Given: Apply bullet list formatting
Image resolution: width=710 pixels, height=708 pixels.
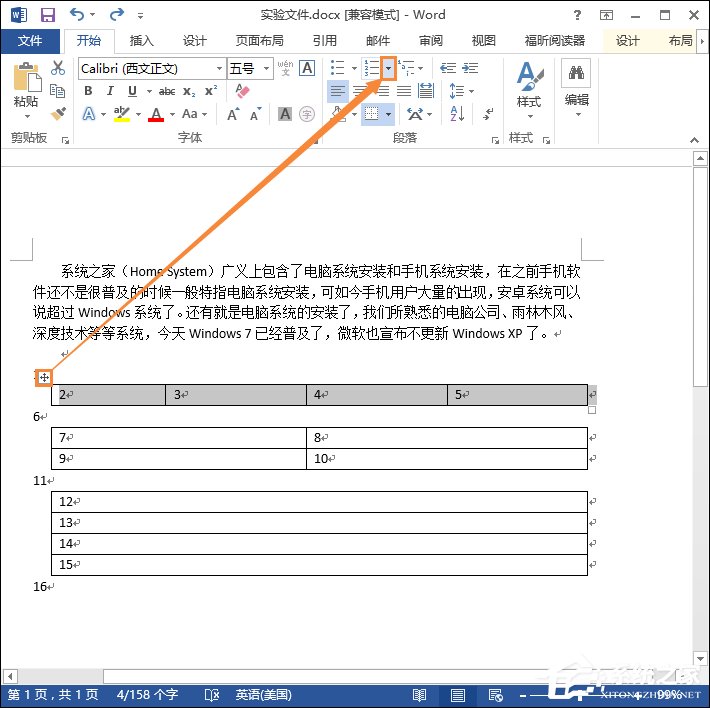Looking at the screenshot, I should [x=337, y=68].
